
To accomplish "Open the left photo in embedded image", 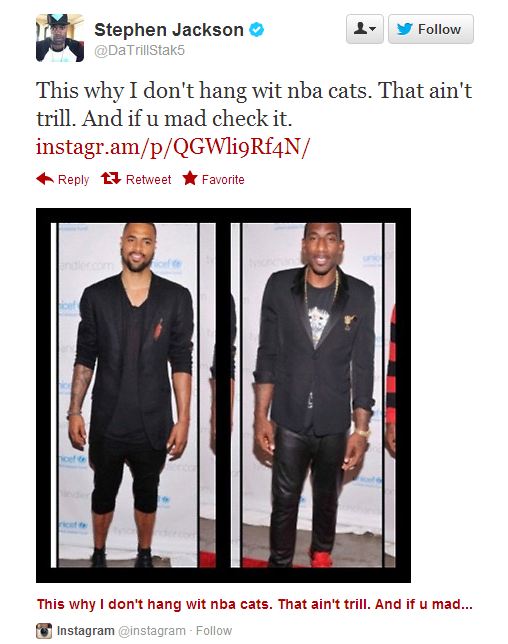I will pos(133,395).
